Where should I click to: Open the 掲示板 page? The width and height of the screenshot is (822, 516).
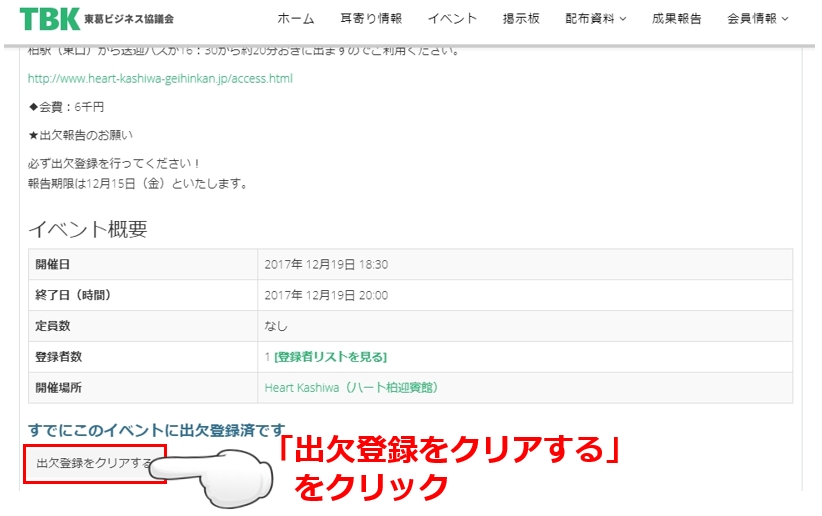pos(521,19)
